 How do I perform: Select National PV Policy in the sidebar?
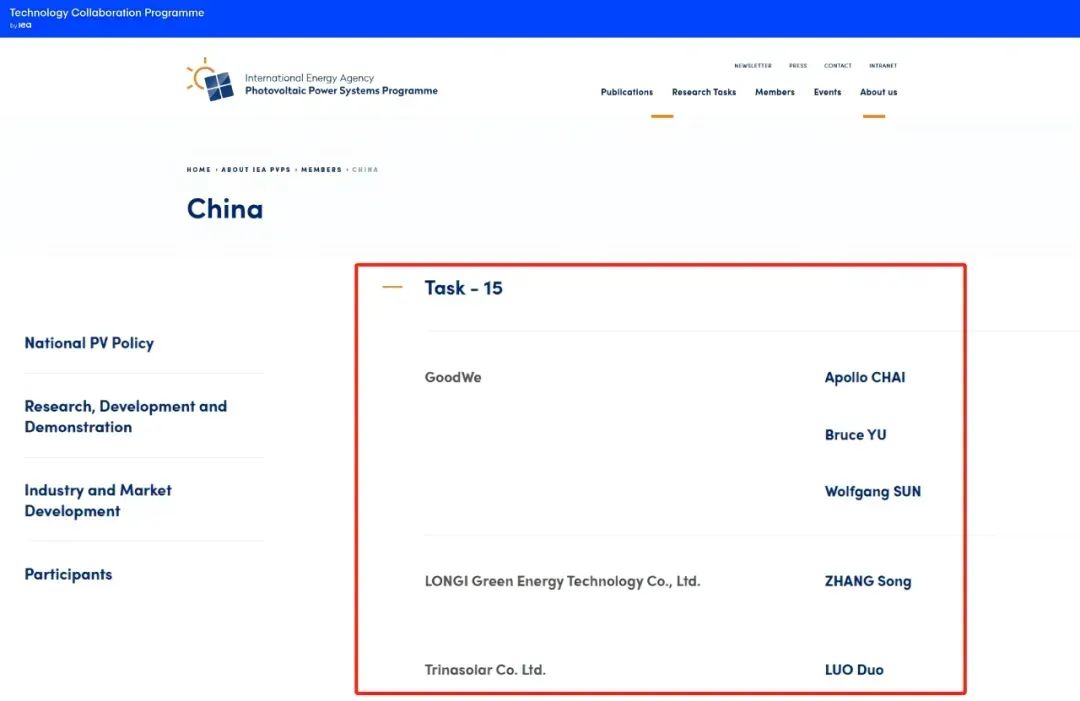point(88,343)
